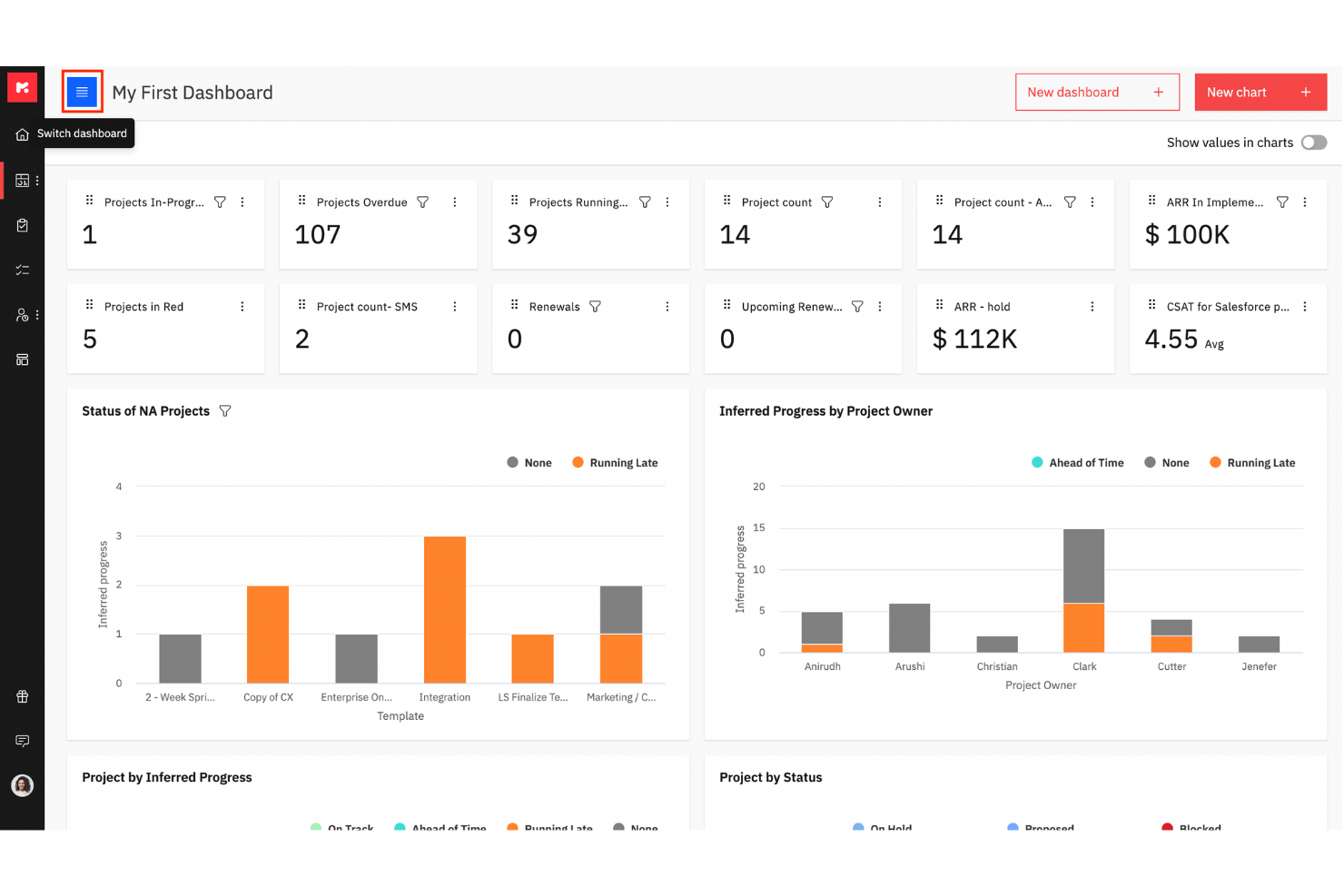1344x896 pixels.
Task: Toggle Ahead of Time legend in Inferred Progress chart
Action: (x=1078, y=463)
